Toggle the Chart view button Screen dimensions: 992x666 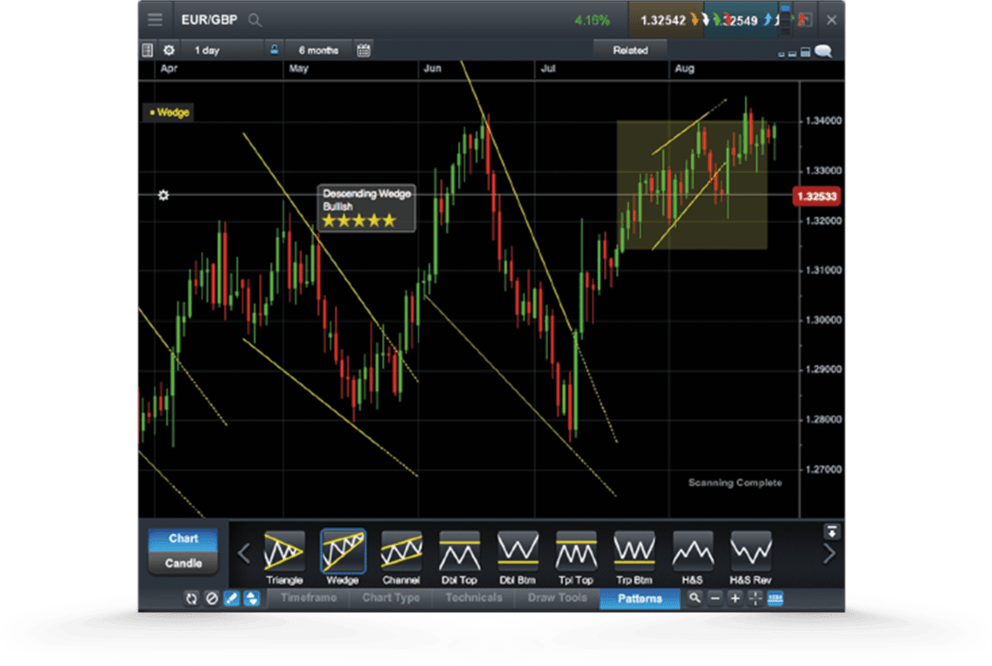pyautogui.click(x=183, y=539)
